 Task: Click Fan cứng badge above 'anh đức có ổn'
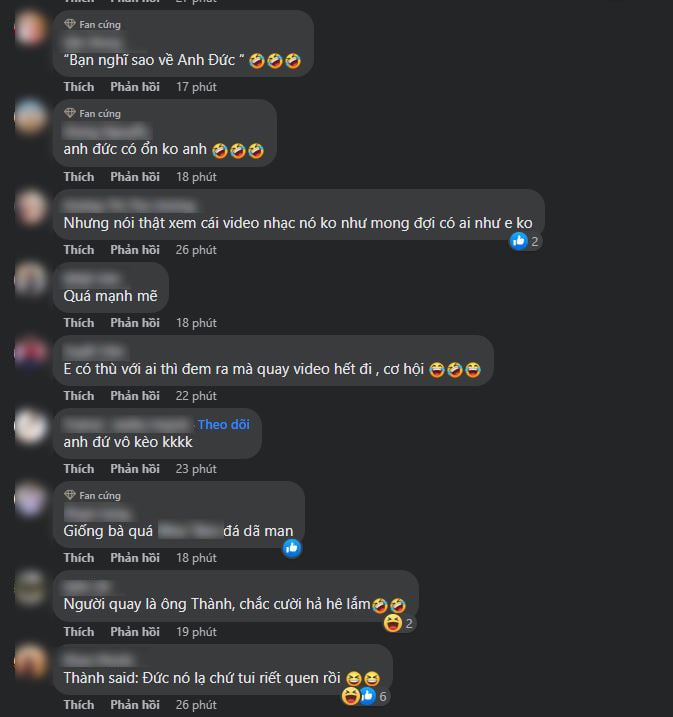coord(92,113)
